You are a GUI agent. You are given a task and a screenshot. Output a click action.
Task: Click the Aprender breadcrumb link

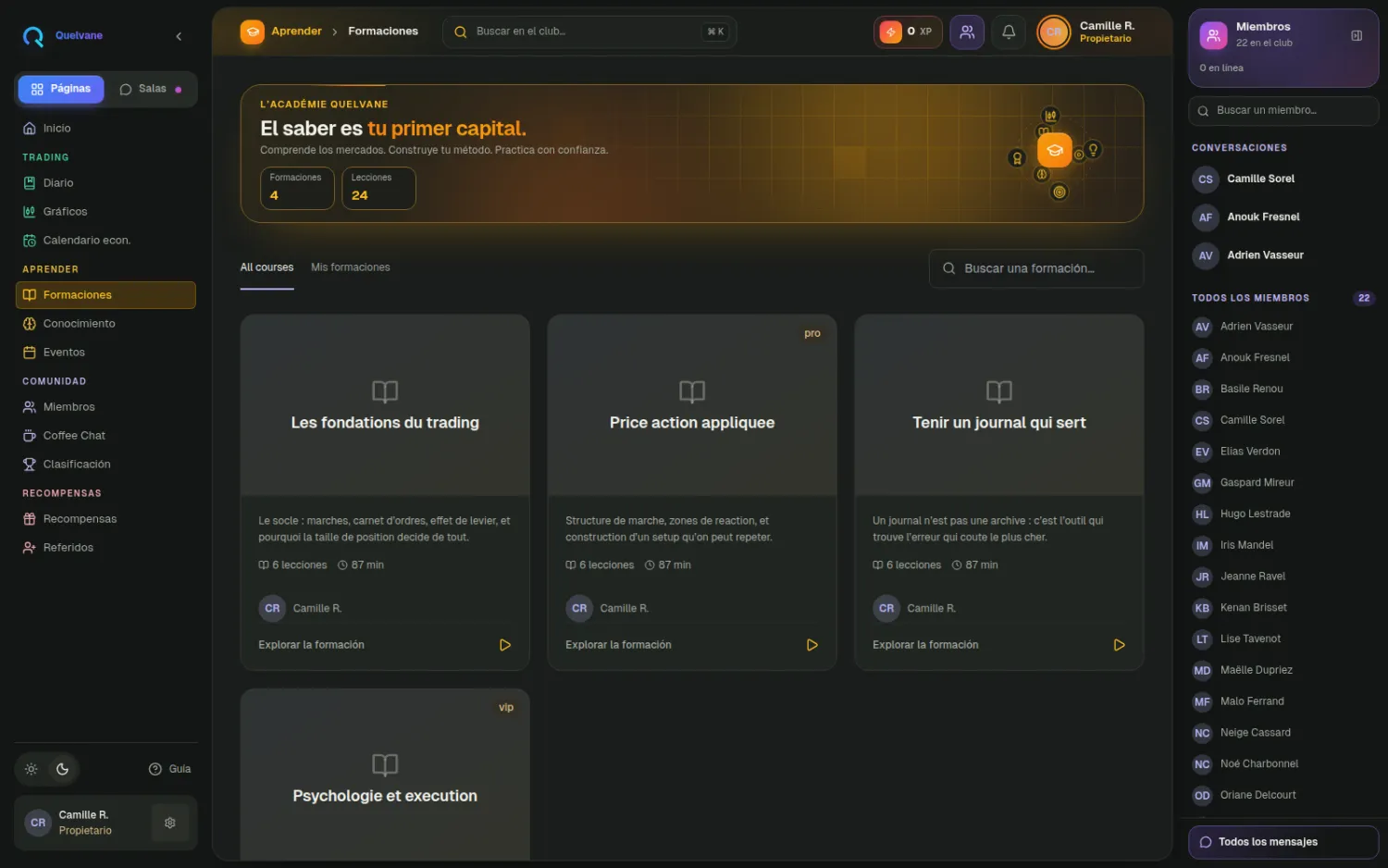click(296, 31)
